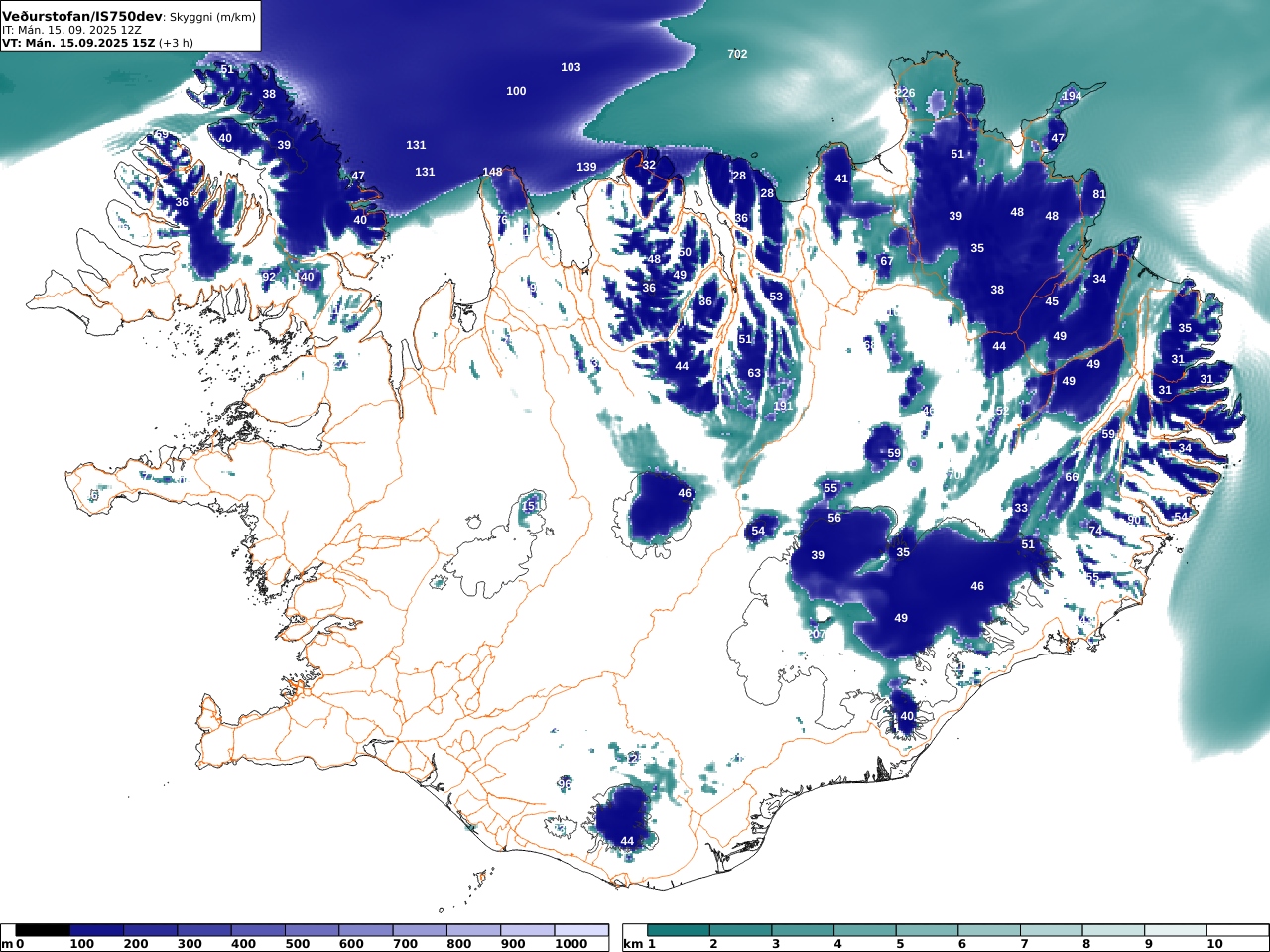Click the m unit label of the legend
The image size is (1270, 952).
tap(7, 944)
